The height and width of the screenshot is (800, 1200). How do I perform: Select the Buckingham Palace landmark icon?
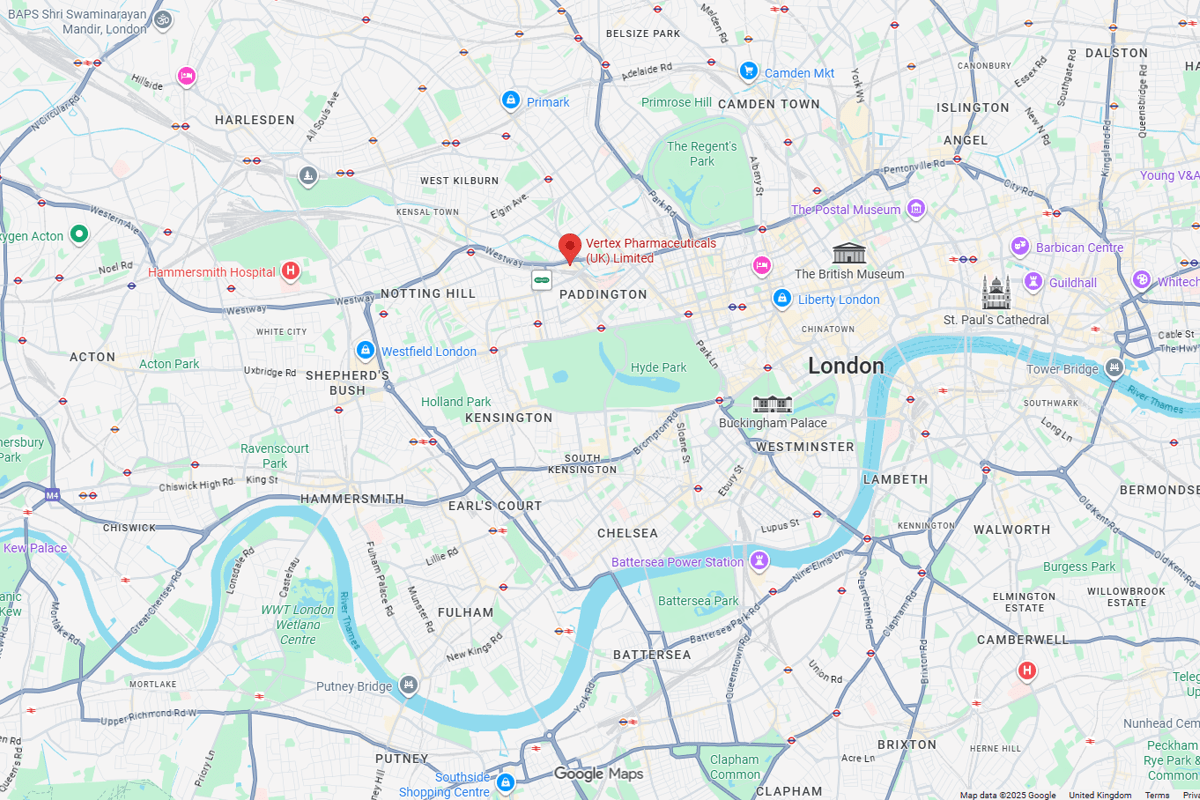772,404
